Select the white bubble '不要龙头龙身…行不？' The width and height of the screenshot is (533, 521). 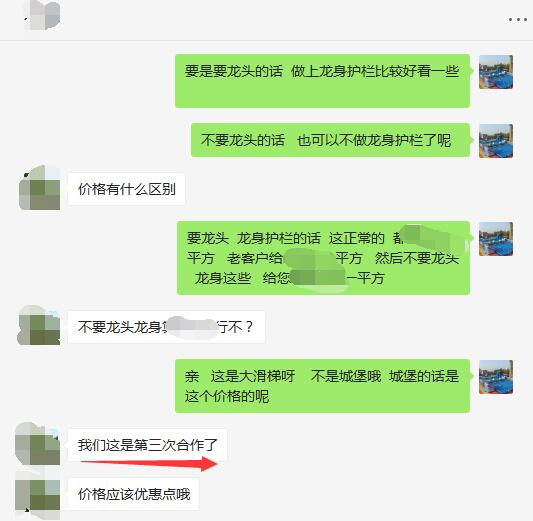pos(166,327)
